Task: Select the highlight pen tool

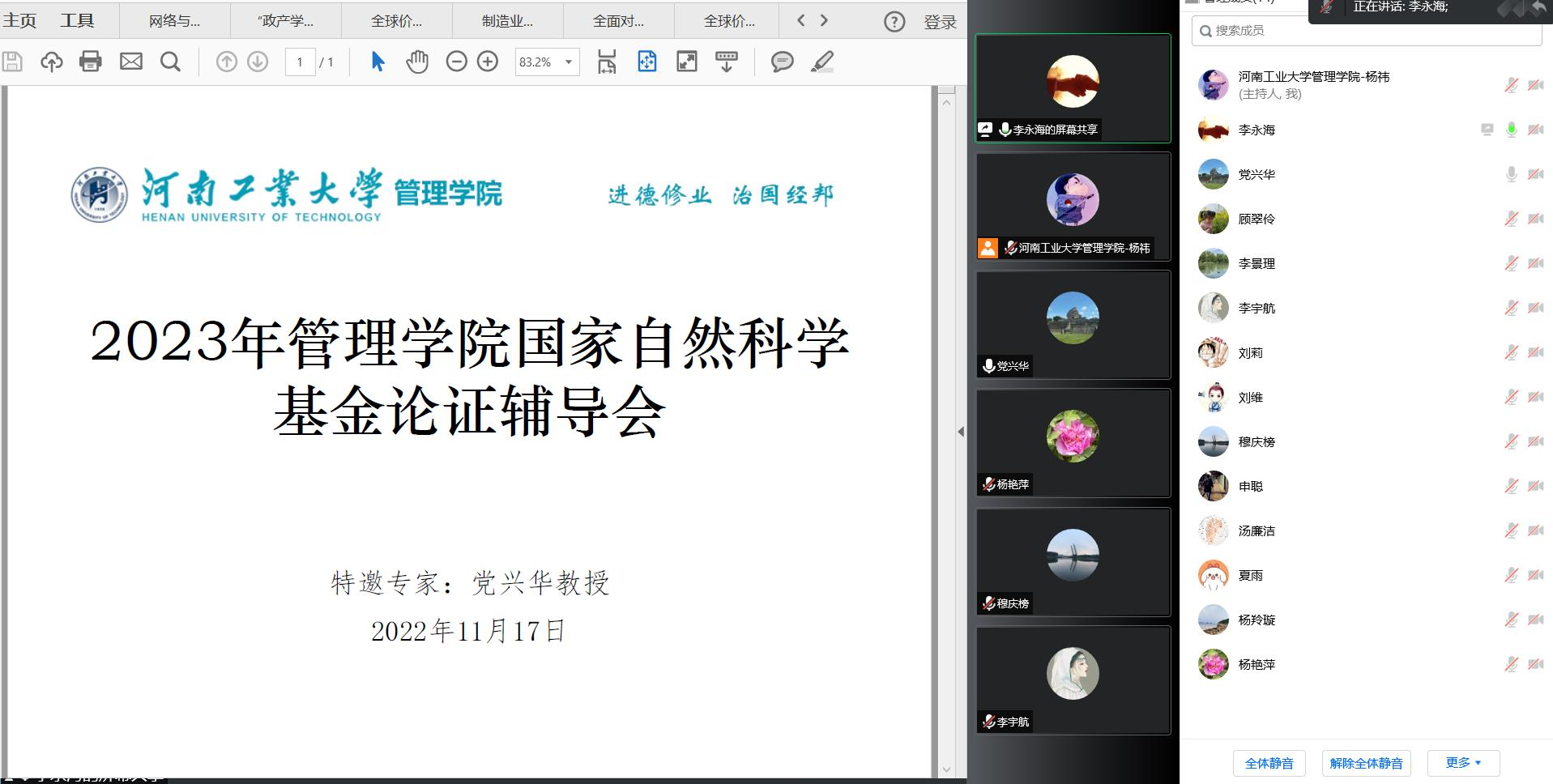Action: [x=822, y=62]
